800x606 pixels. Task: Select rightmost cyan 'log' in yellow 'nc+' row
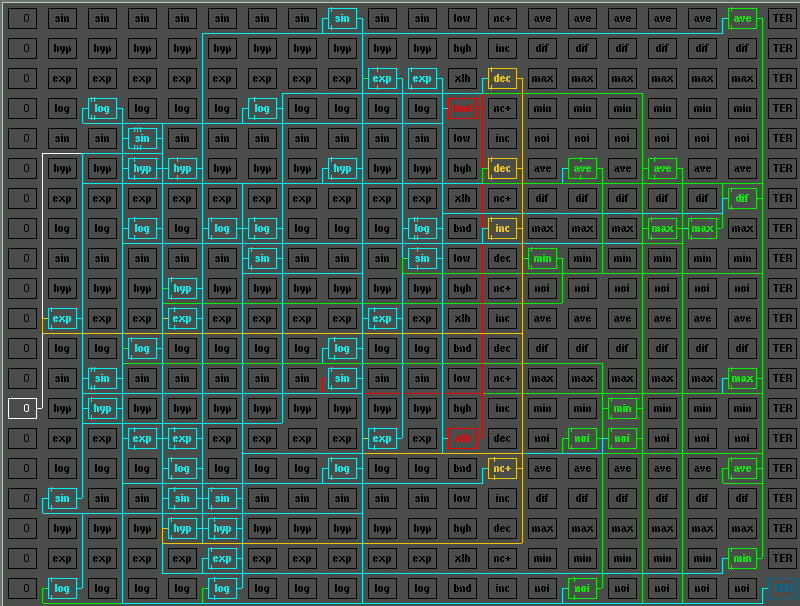point(342,468)
